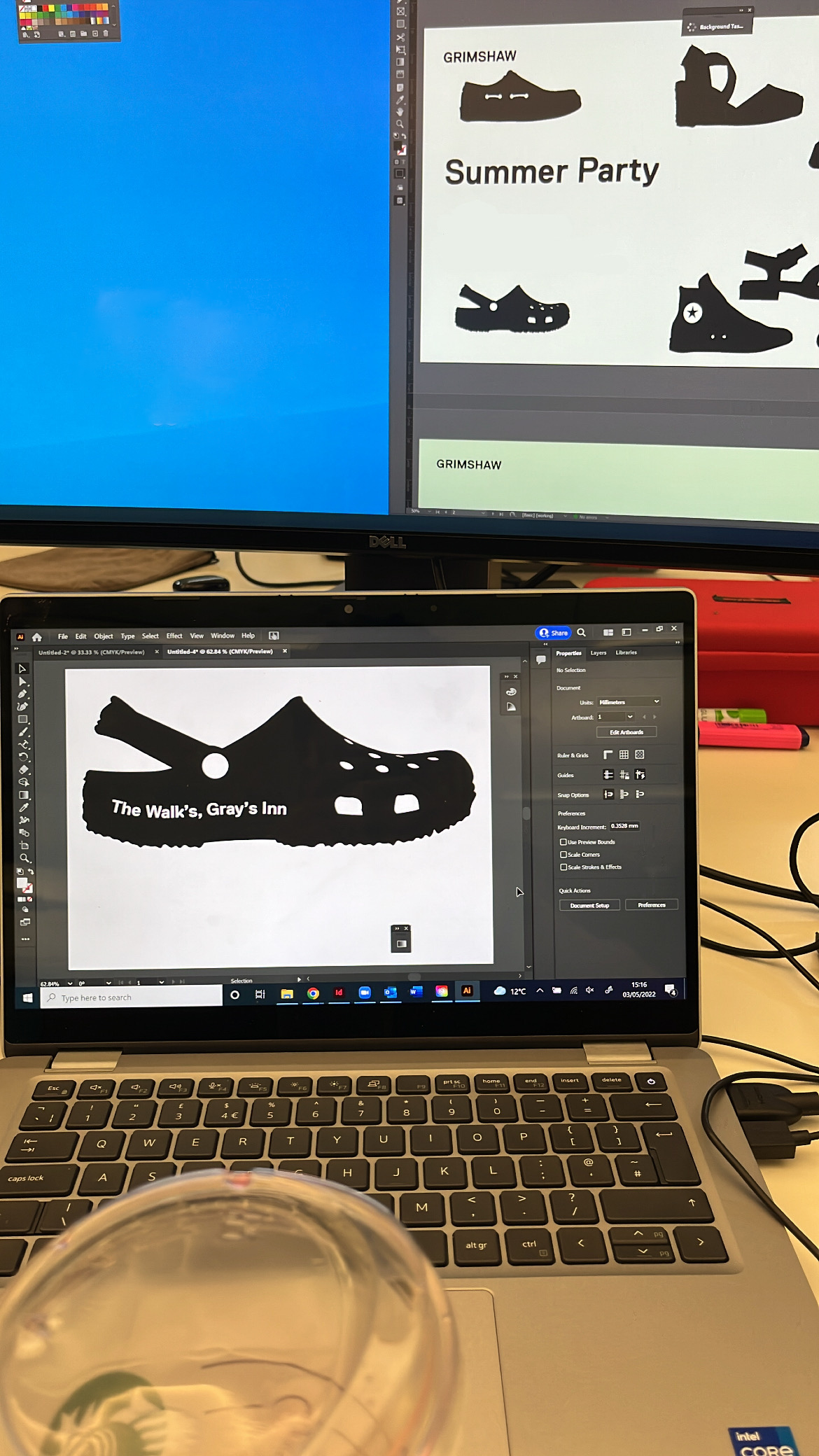This screenshot has height=1456, width=819.
Task: Open the File menu
Action: pos(62,636)
